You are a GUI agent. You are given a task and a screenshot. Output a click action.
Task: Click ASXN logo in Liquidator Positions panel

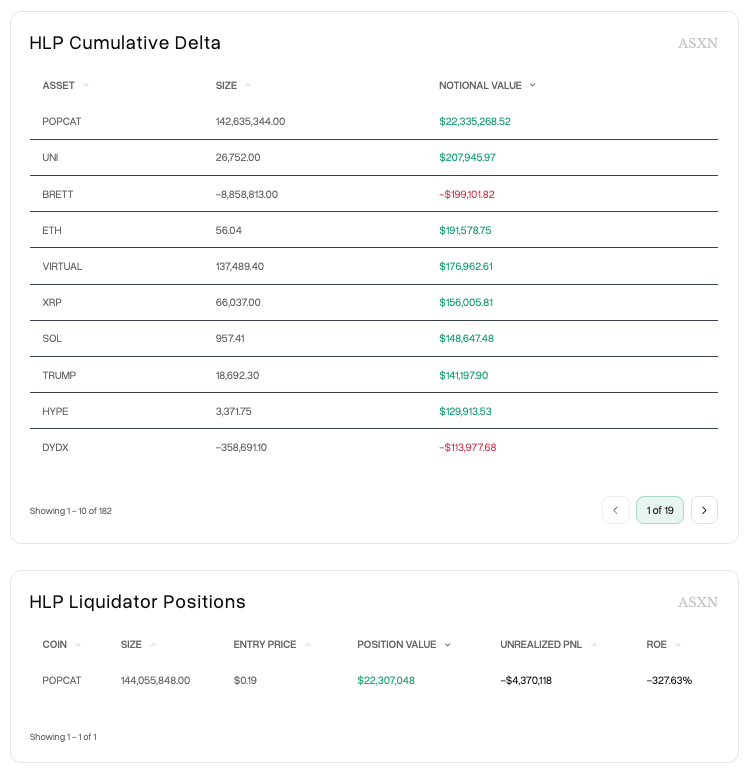[697, 602]
